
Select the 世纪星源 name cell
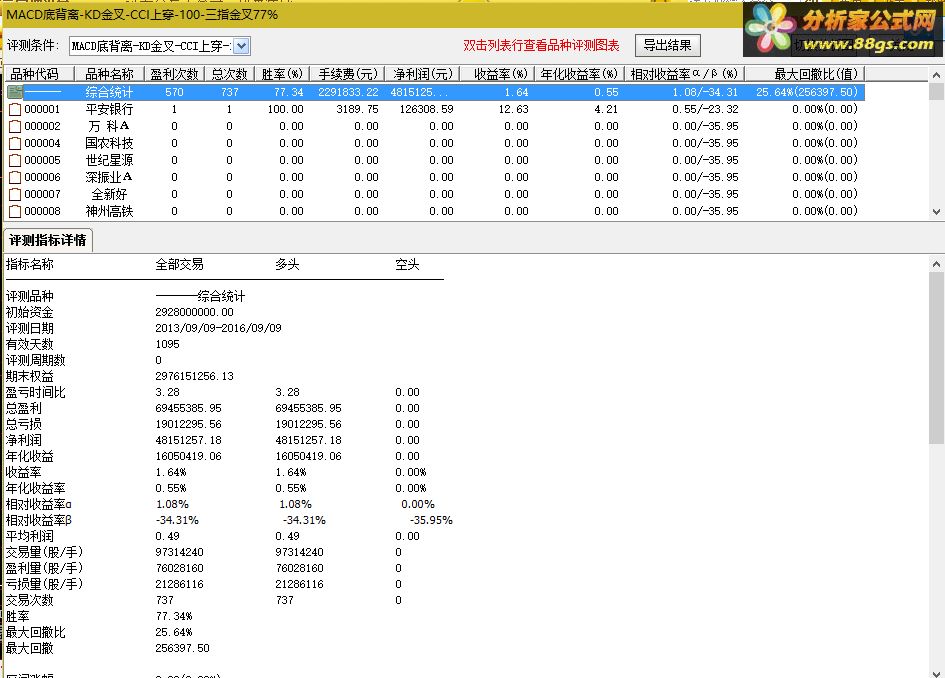109,160
